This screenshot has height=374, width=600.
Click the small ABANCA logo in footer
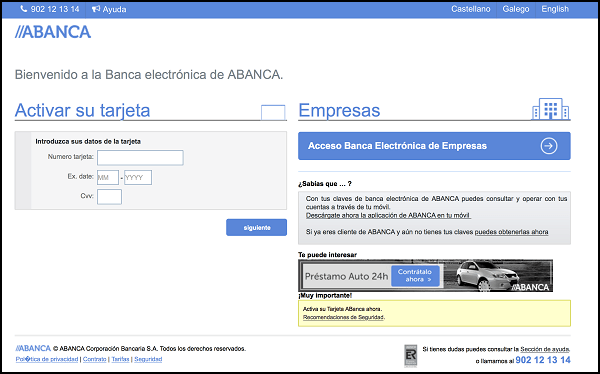click(33, 348)
